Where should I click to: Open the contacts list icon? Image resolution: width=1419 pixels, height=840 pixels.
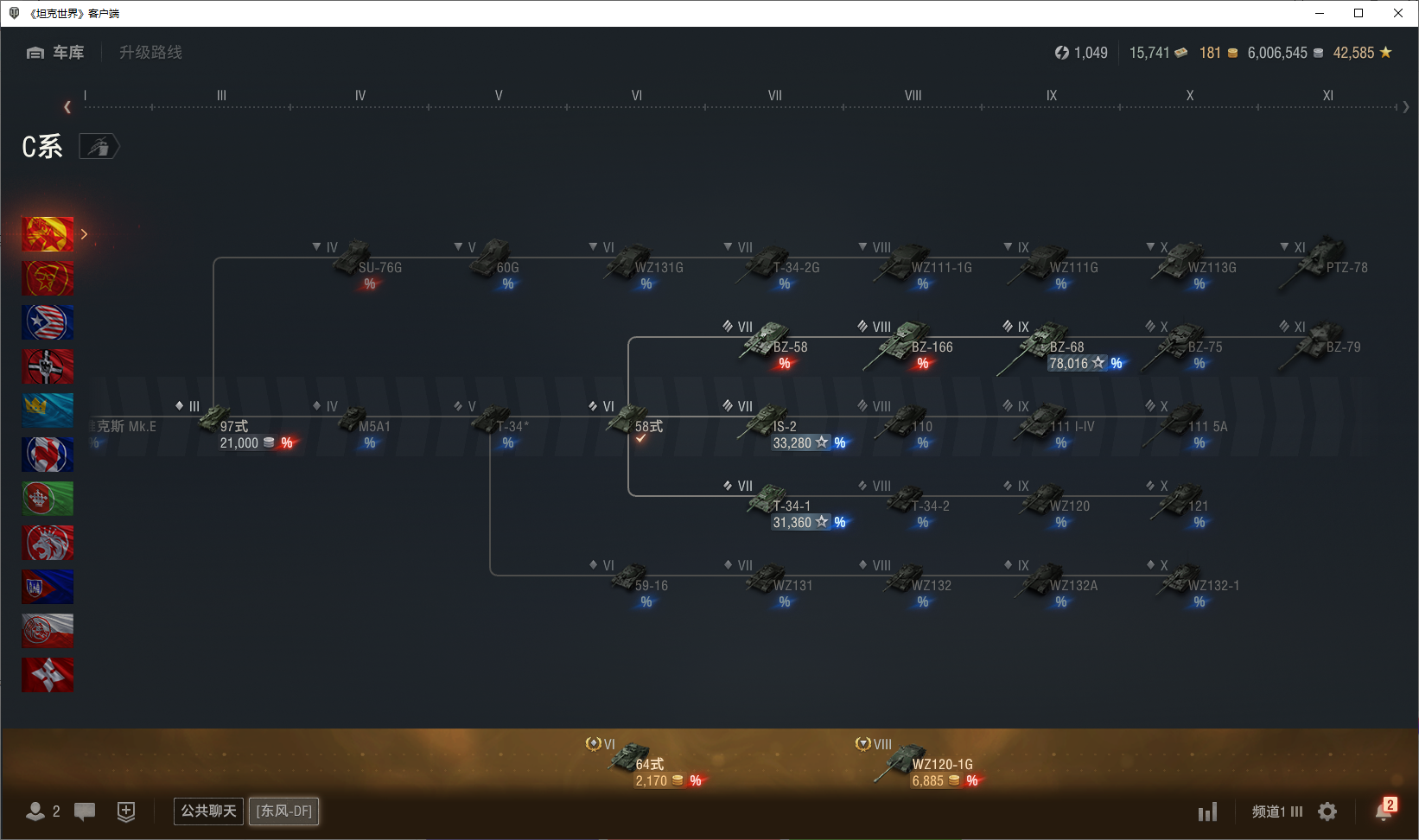click(35, 811)
